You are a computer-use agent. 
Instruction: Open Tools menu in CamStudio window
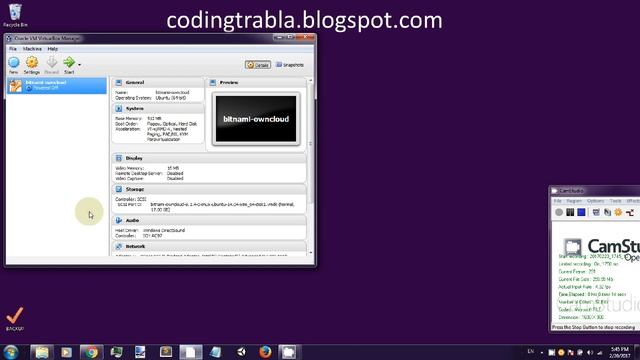pyautogui.click(x=616, y=201)
